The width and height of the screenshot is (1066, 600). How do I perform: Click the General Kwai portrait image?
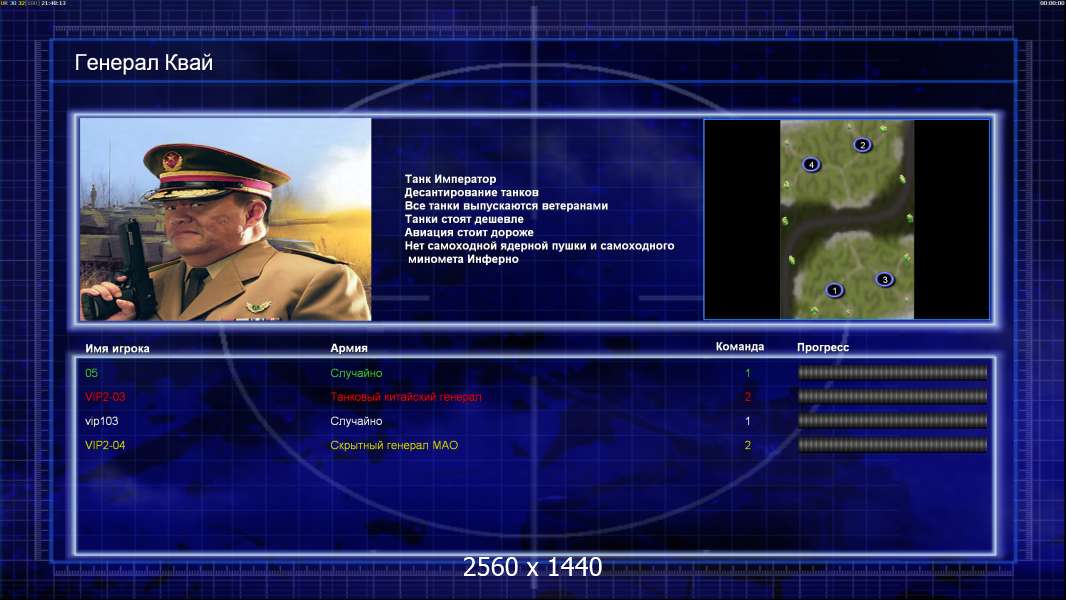tap(226, 219)
